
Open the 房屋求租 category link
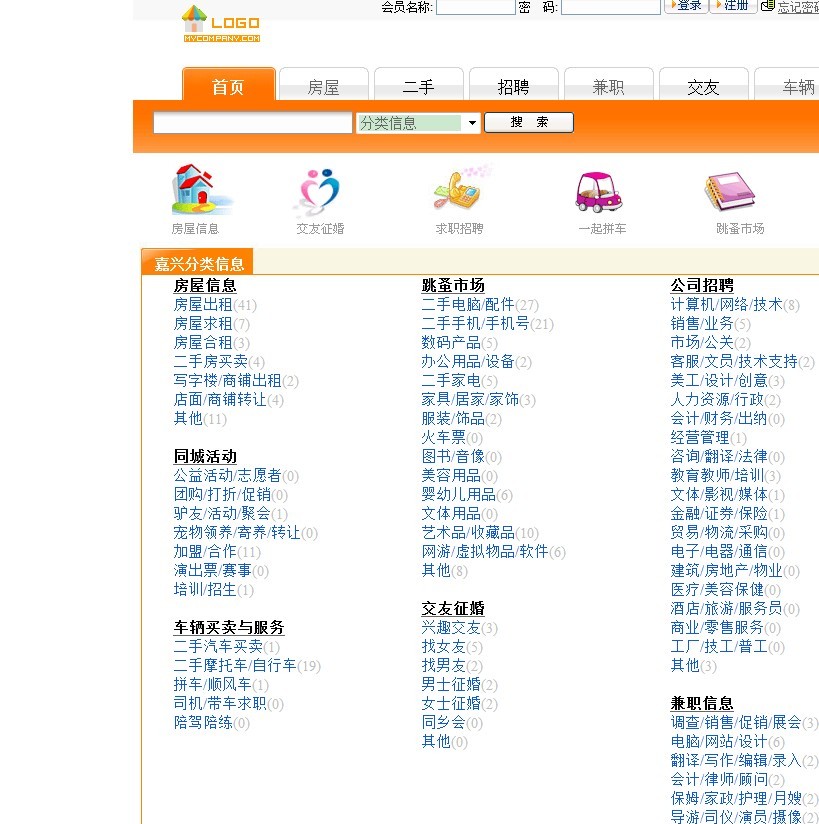(203, 324)
